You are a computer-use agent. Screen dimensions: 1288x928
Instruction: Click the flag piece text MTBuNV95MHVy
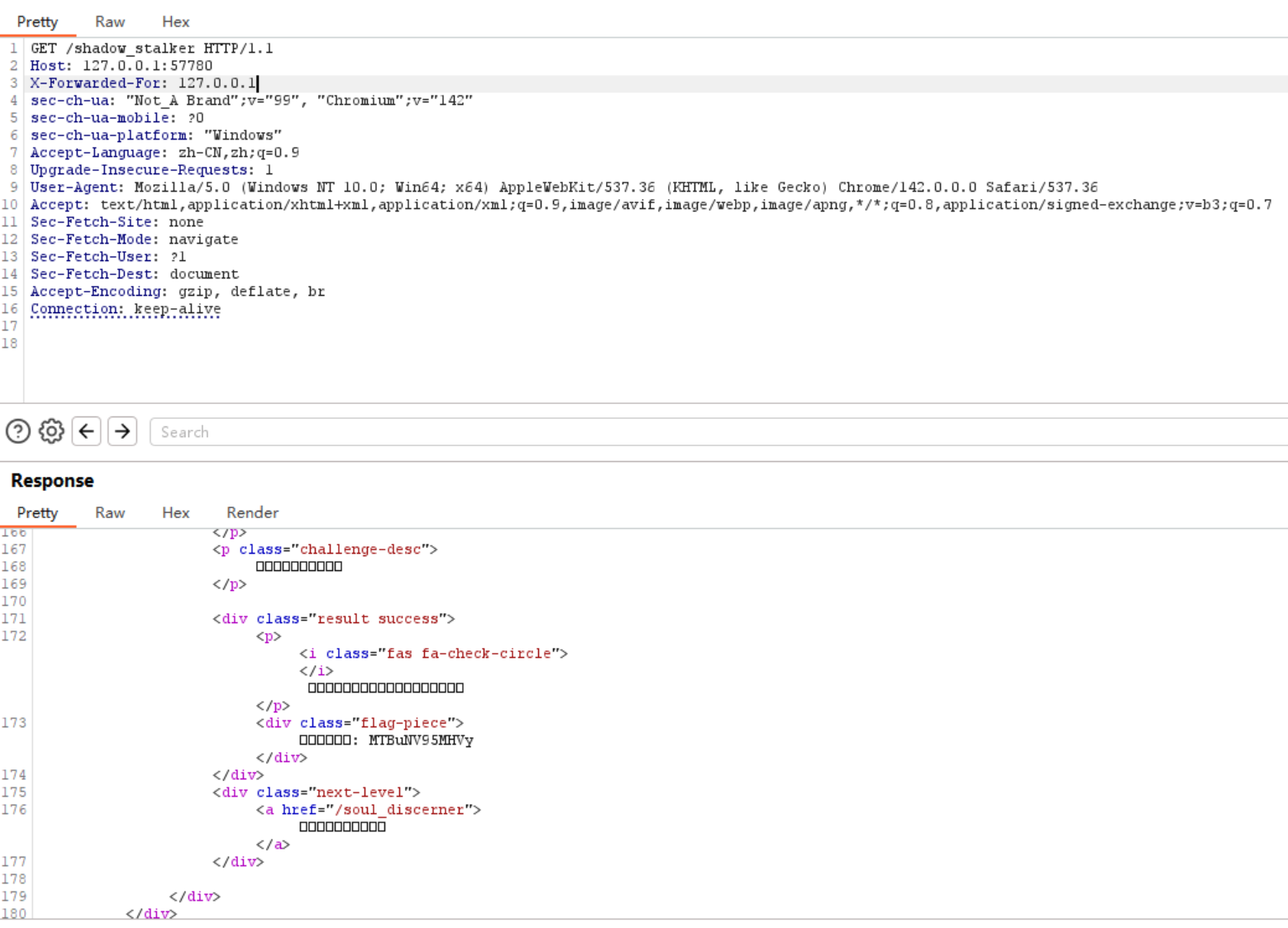[x=421, y=740]
